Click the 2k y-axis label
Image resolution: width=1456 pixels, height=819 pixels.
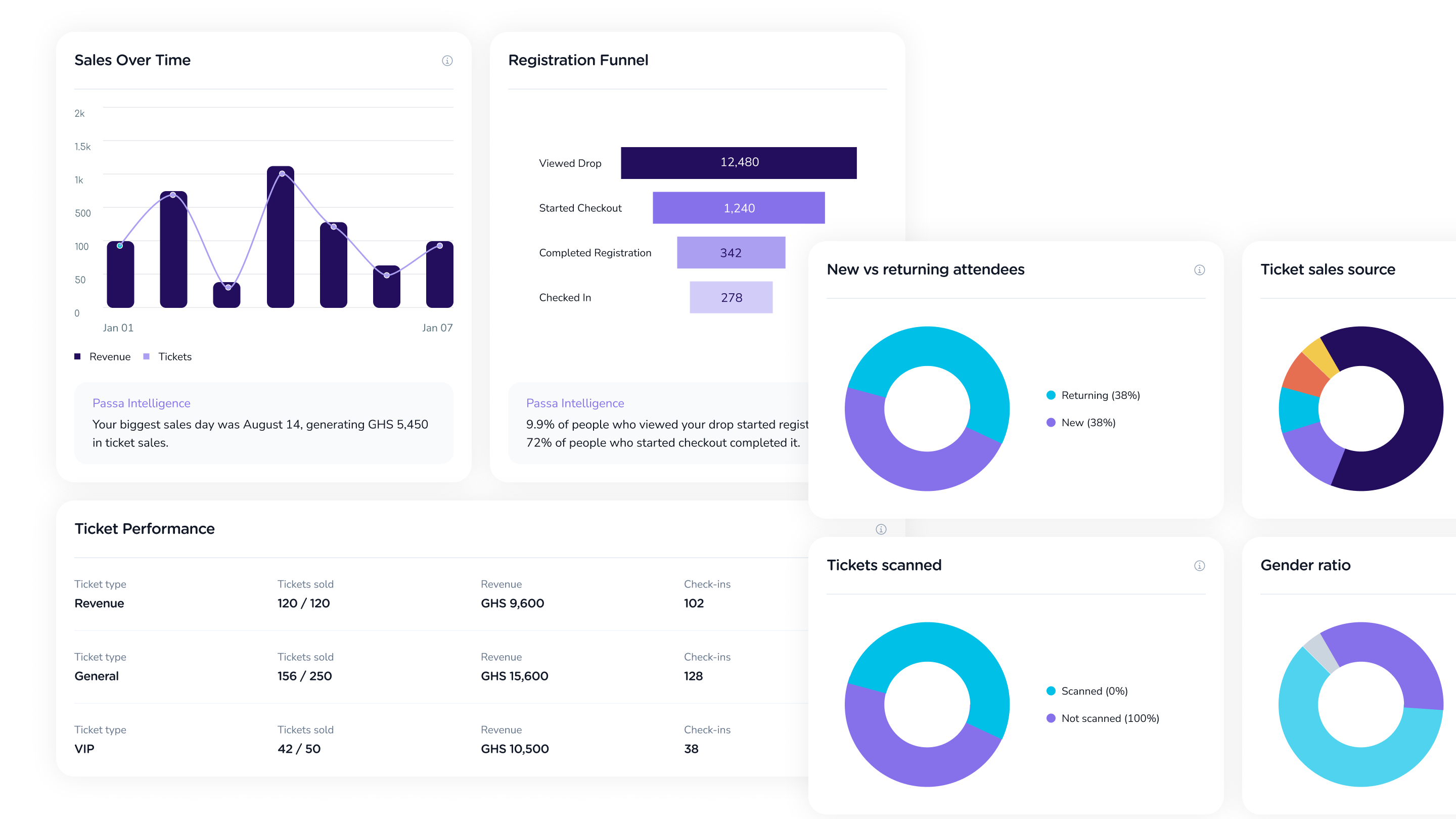[x=80, y=114]
